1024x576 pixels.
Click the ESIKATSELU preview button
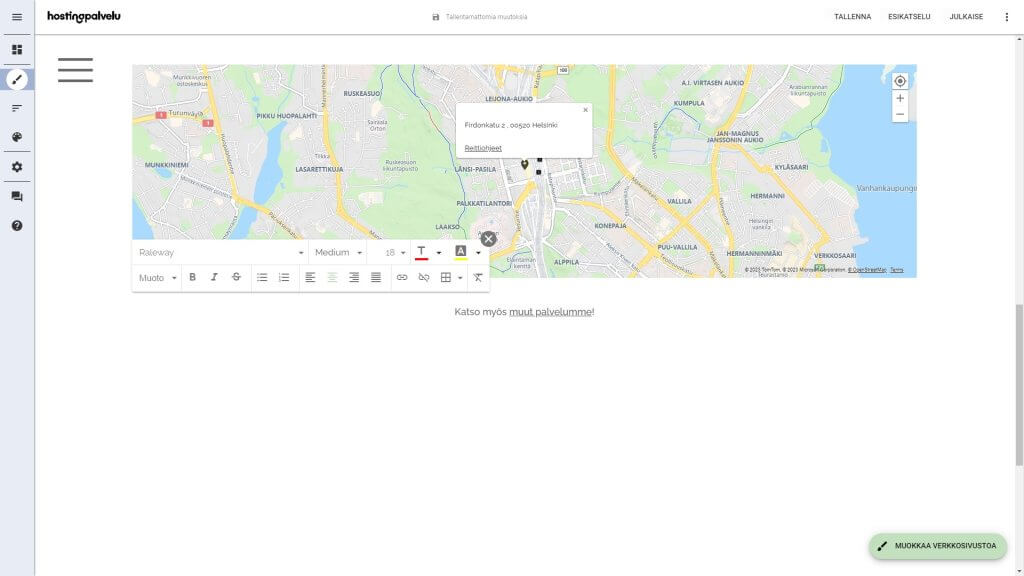coord(909,17)
